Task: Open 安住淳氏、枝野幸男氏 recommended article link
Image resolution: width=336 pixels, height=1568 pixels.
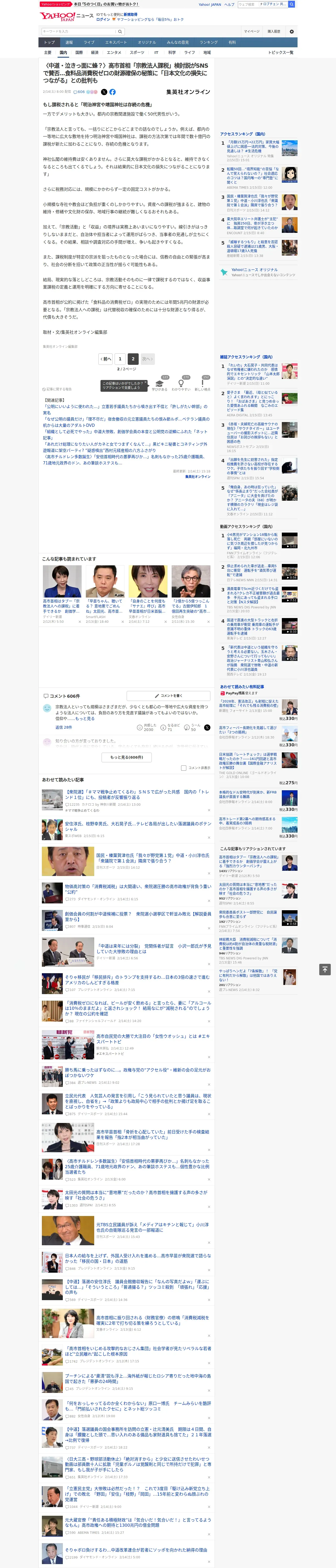Action: [x=138, y=827]
